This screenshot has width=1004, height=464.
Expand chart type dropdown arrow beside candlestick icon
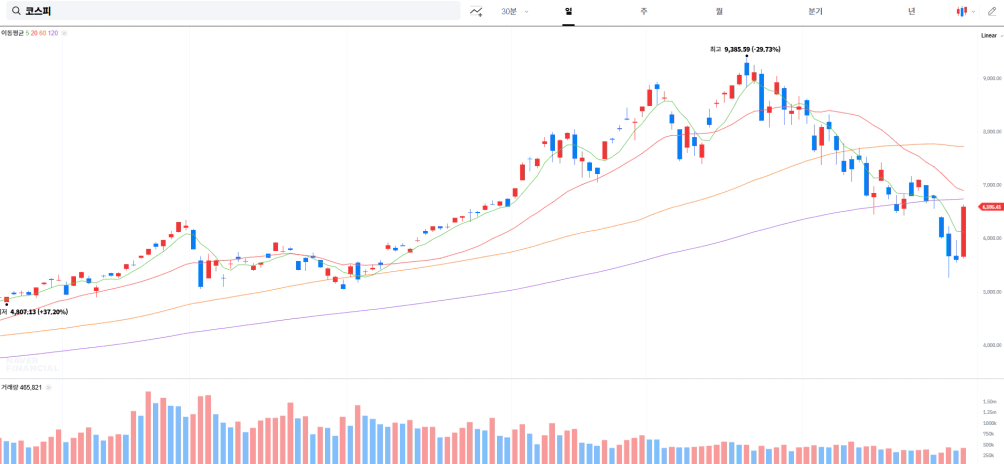(x=973, y=11)
